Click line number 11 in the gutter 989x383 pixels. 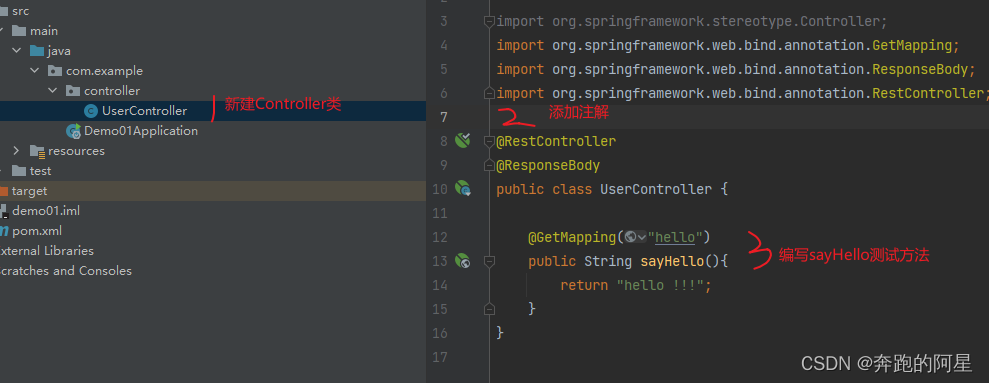click(440, 213)
